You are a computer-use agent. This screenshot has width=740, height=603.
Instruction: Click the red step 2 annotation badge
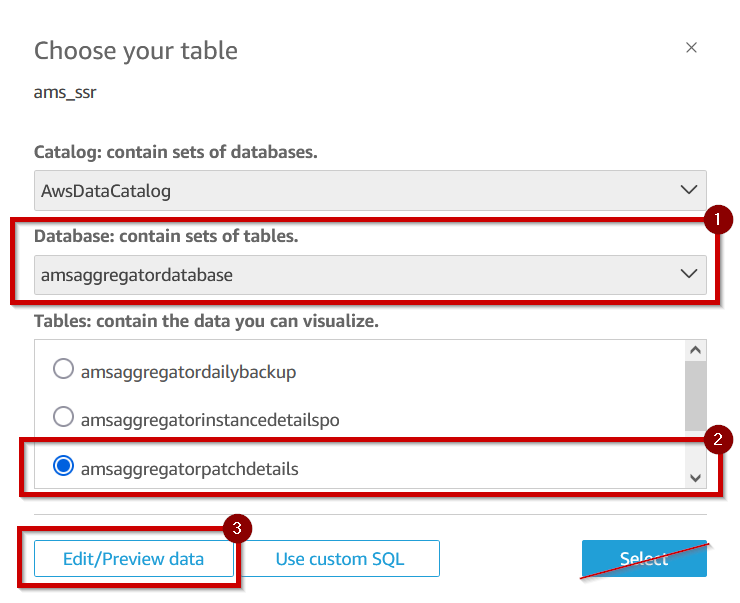point(718,439)
